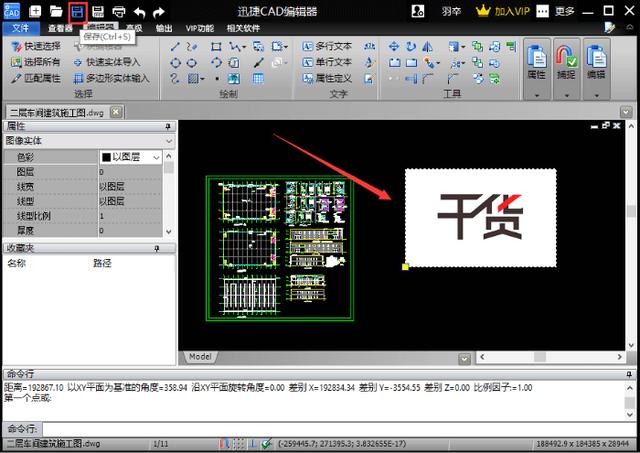Select the Helix drawing tool
Viewport: 640px width, 453px height.
[x=175, y=78]
